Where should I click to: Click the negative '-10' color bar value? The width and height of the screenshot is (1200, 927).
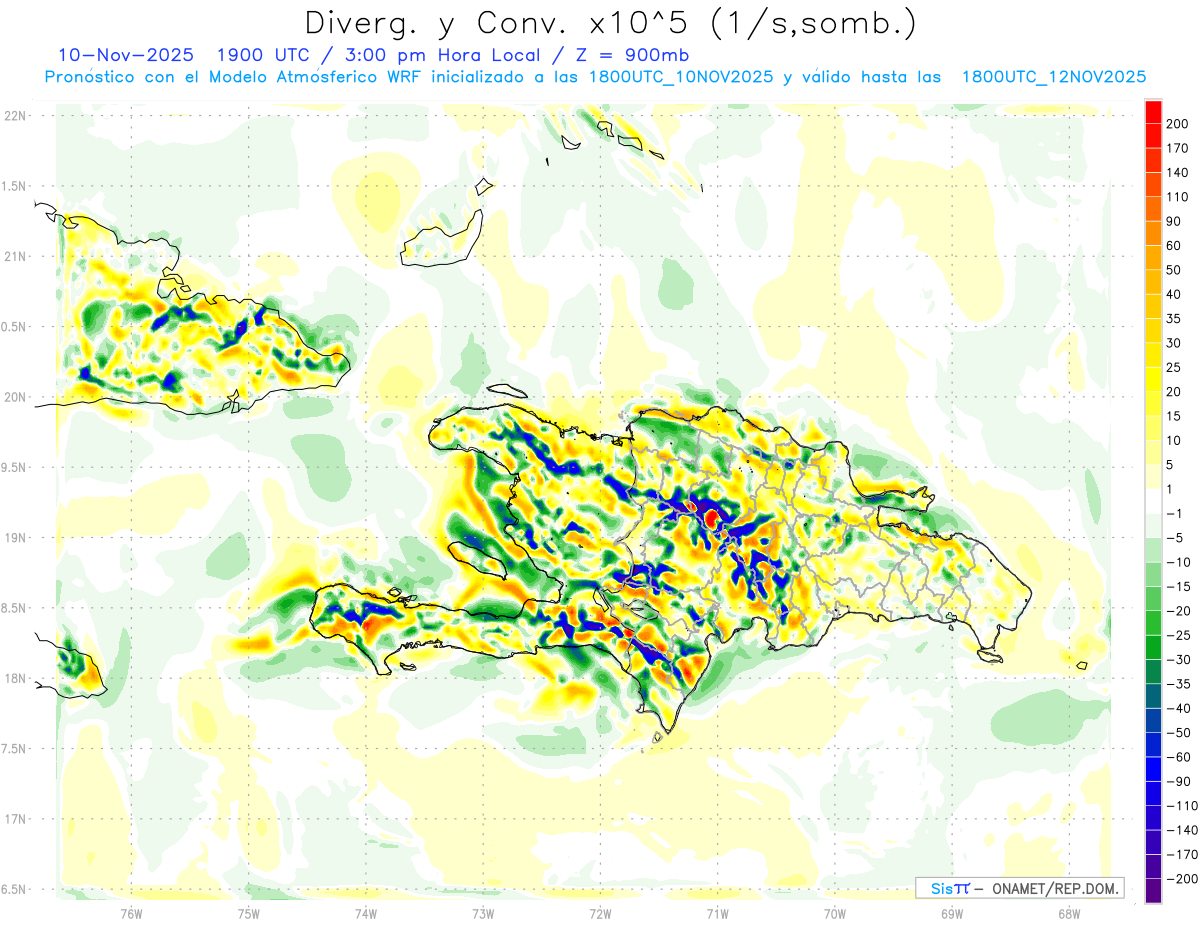(x=1178, y=562)
